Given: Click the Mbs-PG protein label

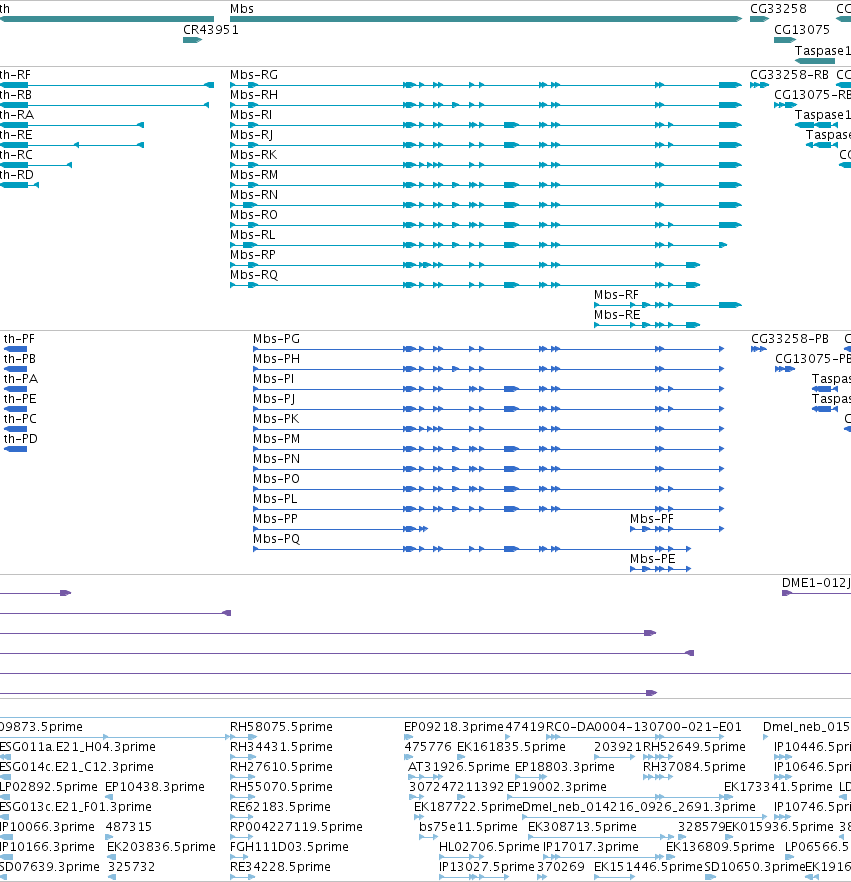Looking at the screenshot, I should point(276,339).
